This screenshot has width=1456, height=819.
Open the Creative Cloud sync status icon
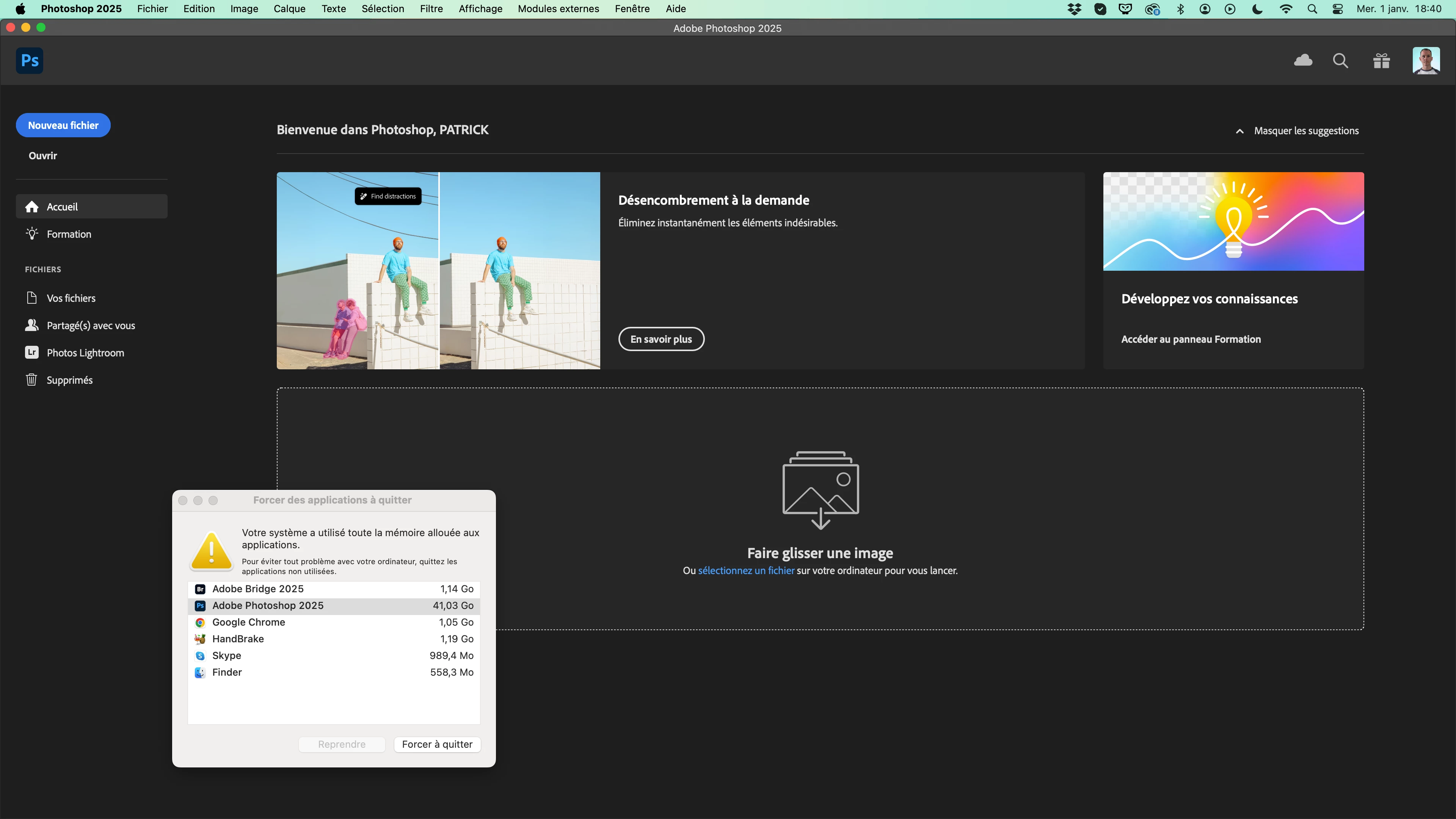coord(1303,61)
